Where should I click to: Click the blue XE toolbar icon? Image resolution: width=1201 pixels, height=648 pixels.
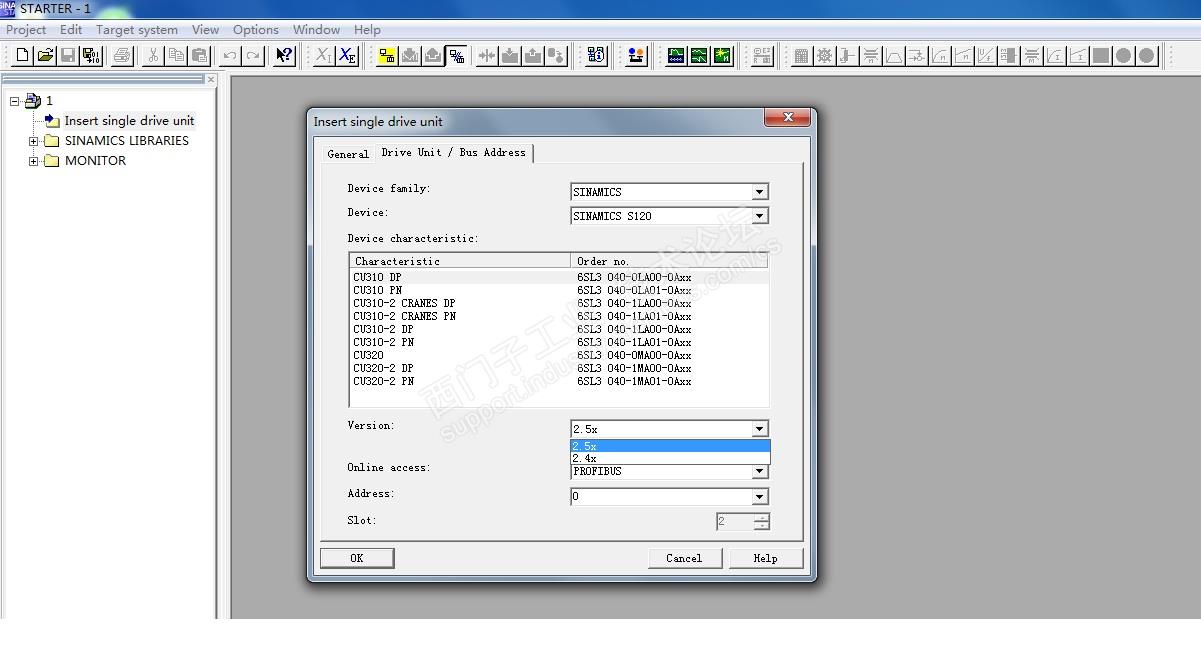[x=347, y=55]
